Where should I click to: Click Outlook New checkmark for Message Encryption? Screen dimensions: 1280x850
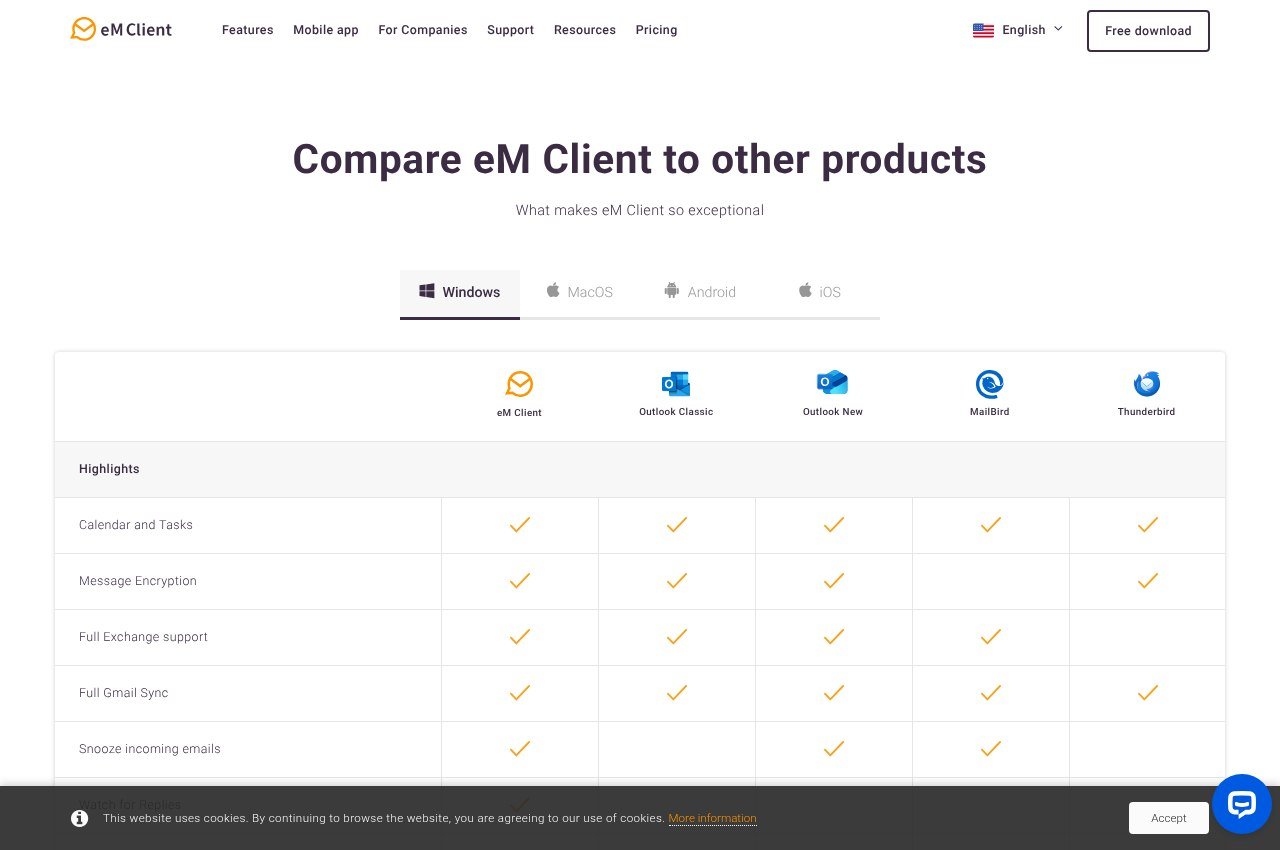(x=833, y=580)
